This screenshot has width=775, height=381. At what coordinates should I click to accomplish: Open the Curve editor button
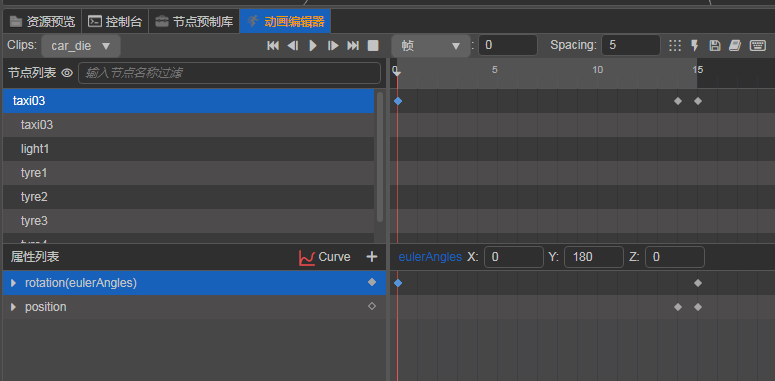tap(325, 257)
